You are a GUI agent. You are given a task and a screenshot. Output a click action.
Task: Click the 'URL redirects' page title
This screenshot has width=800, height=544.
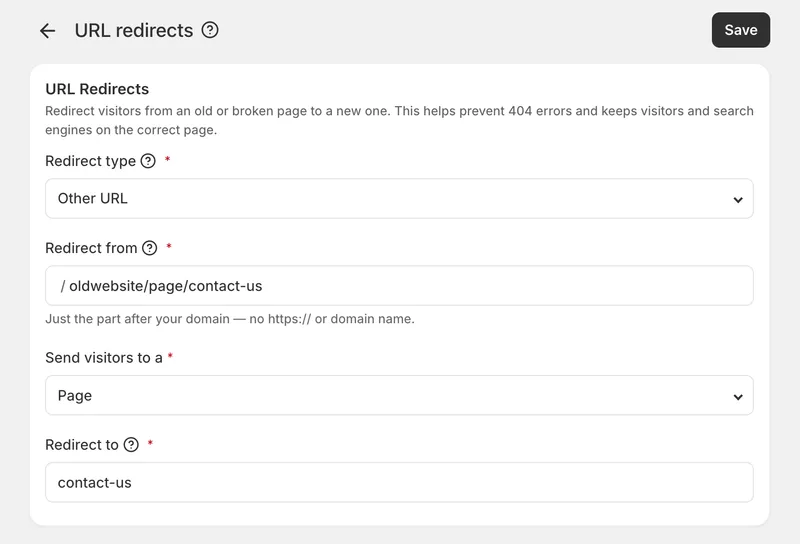[x=134, y=31]
